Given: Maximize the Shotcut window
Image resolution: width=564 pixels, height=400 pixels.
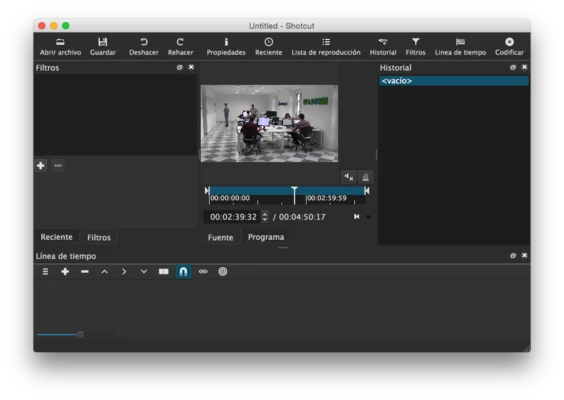Looking at the screenshot, I should pos(66,26).
